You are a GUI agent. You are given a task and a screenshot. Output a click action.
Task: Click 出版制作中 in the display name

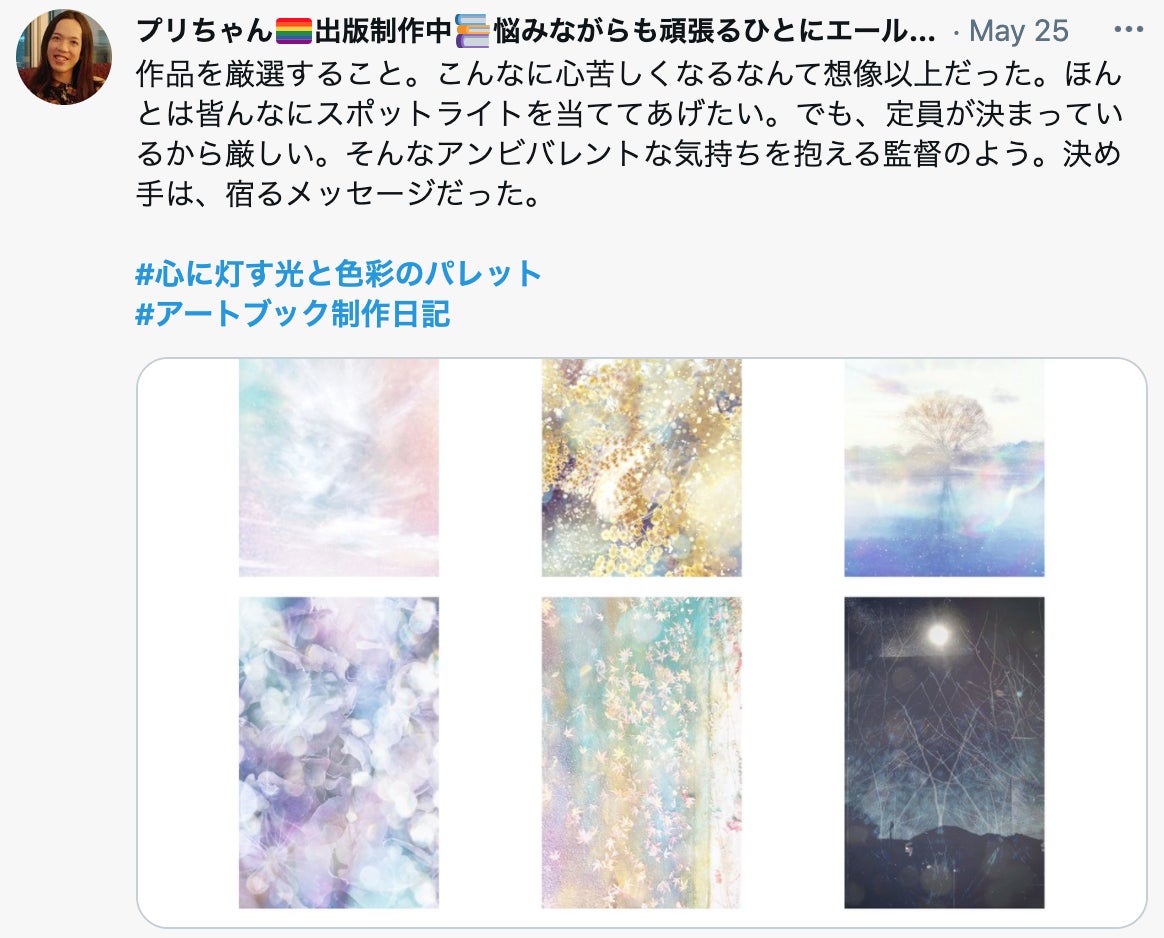pyautogui.click(x=383, y=31)
